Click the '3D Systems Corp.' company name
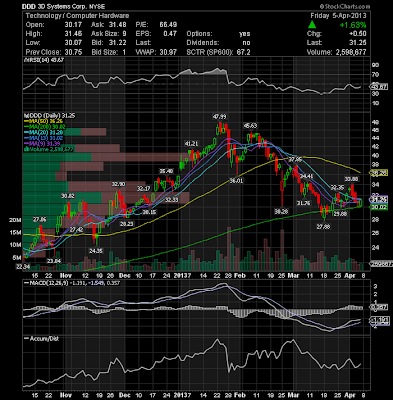This screenshot has width=393, height=400. (x=62, y=6)
